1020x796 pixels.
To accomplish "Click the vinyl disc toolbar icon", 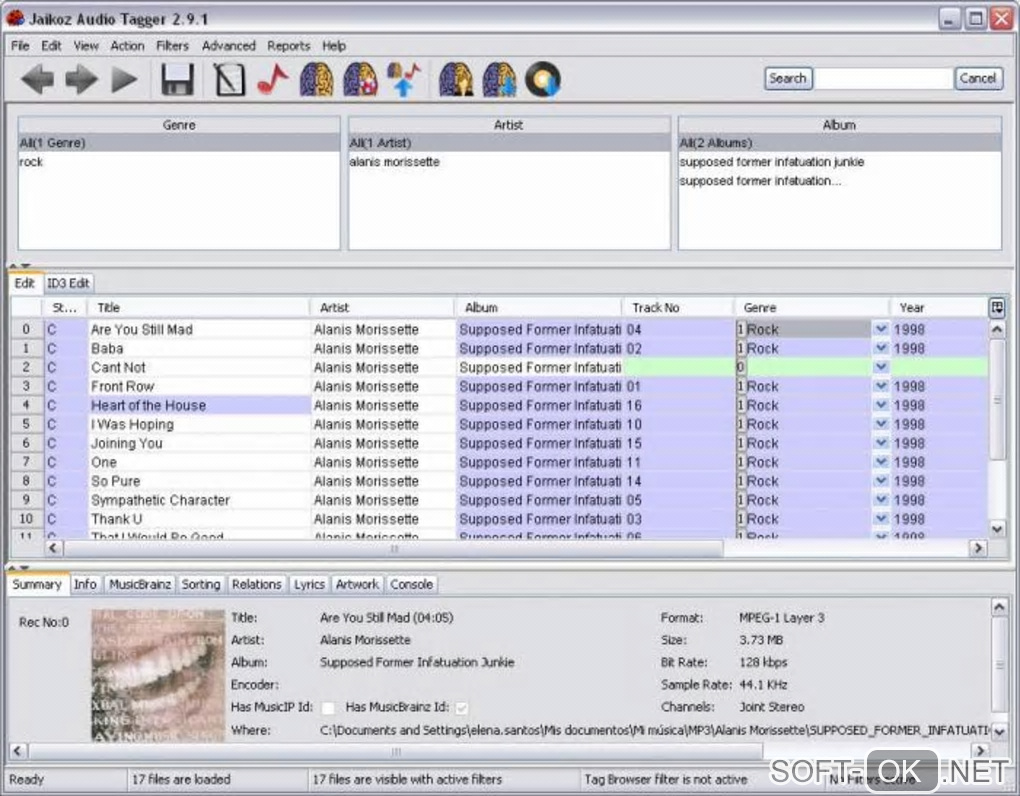I will (x=543, y=80).
